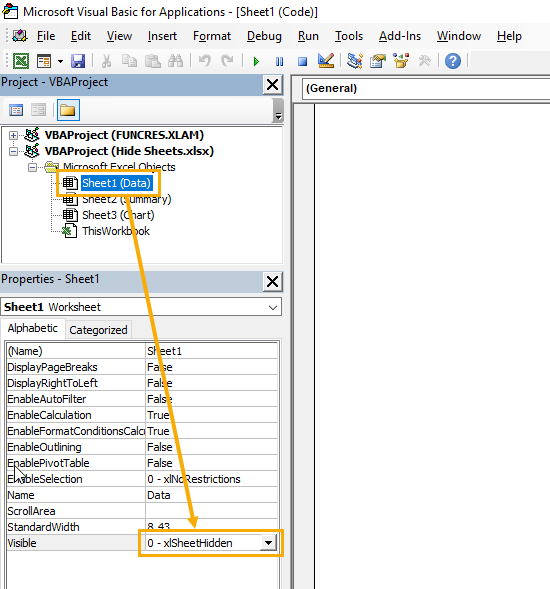Select the StandardWidth property name
Viewport: 550px width, 589px height.
click(x=43, y=527)
